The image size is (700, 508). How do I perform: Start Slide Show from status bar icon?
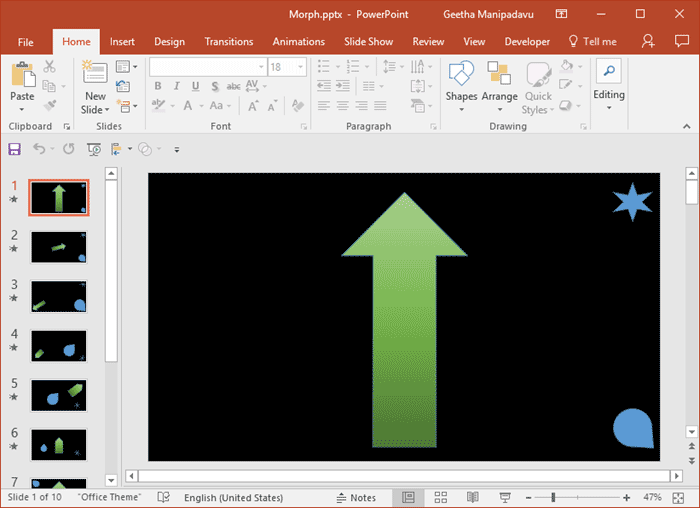(506, 497)
